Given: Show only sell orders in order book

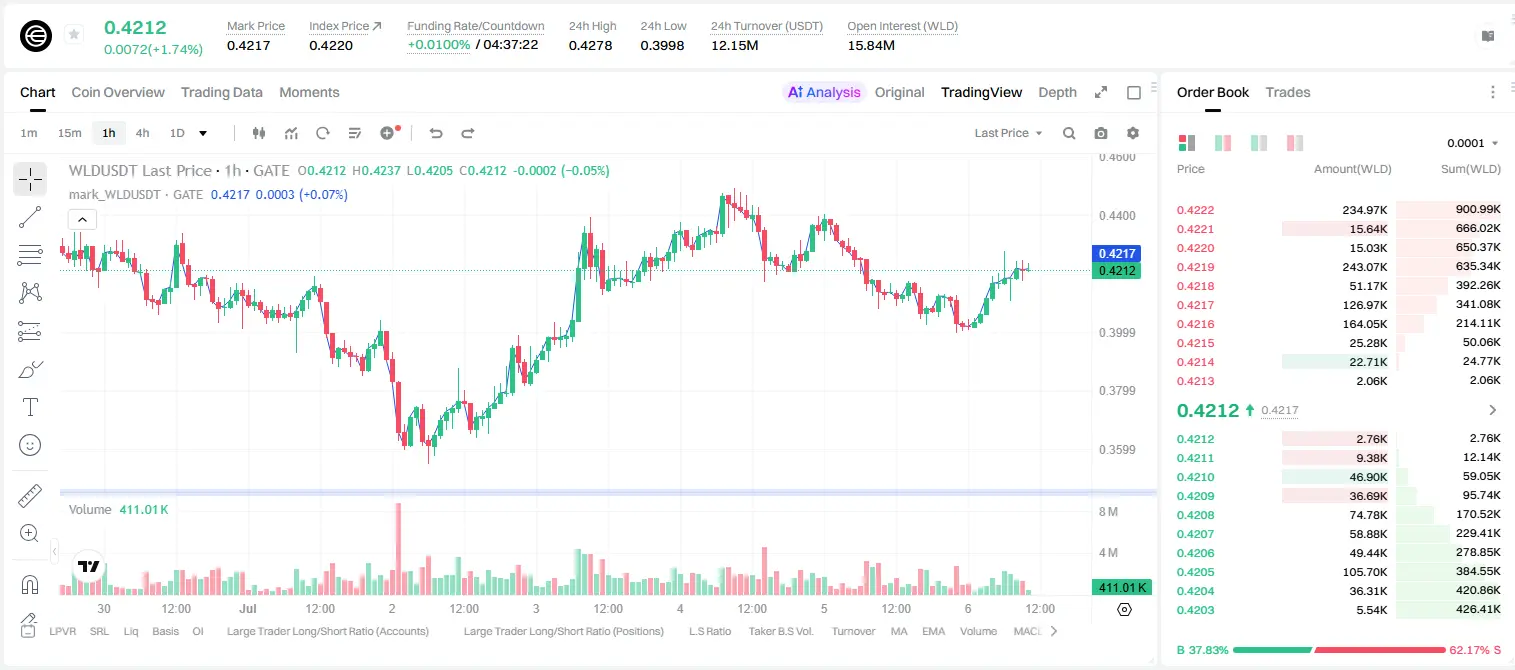Looking at the screenshot, I should (x=1295, y=143).
